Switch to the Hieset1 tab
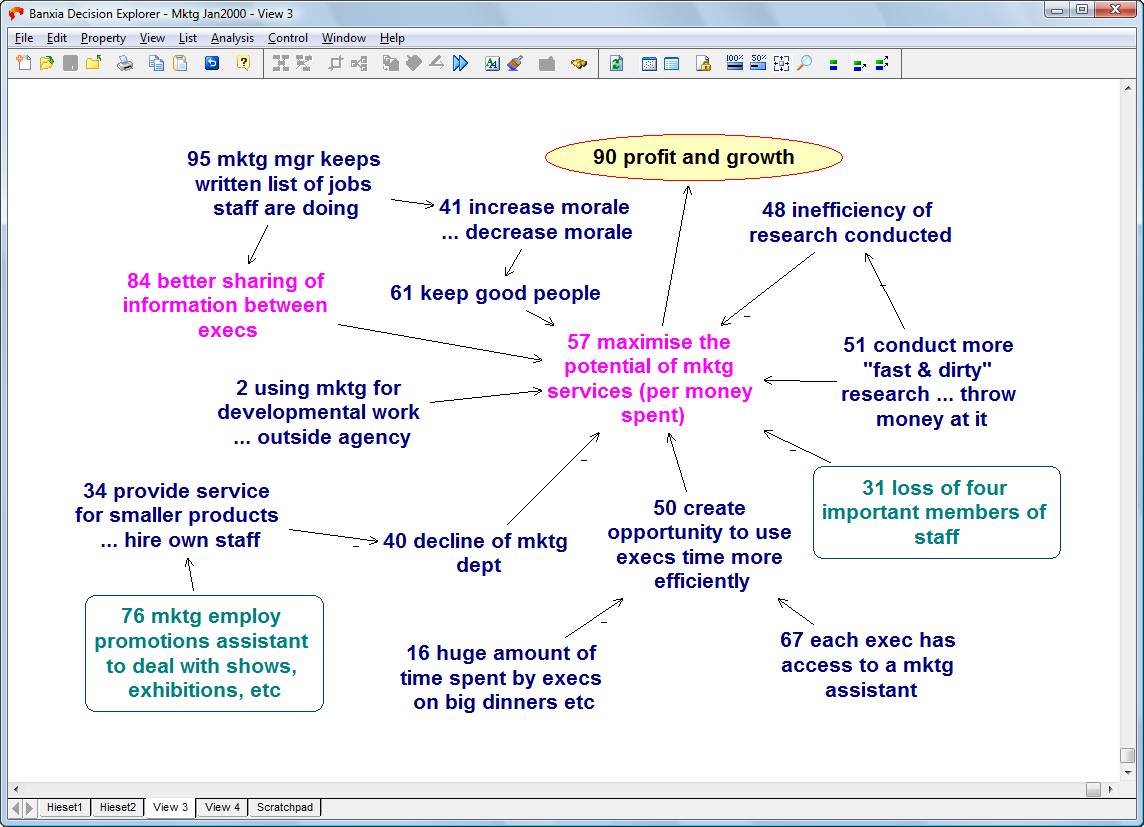 click(65, 807)
